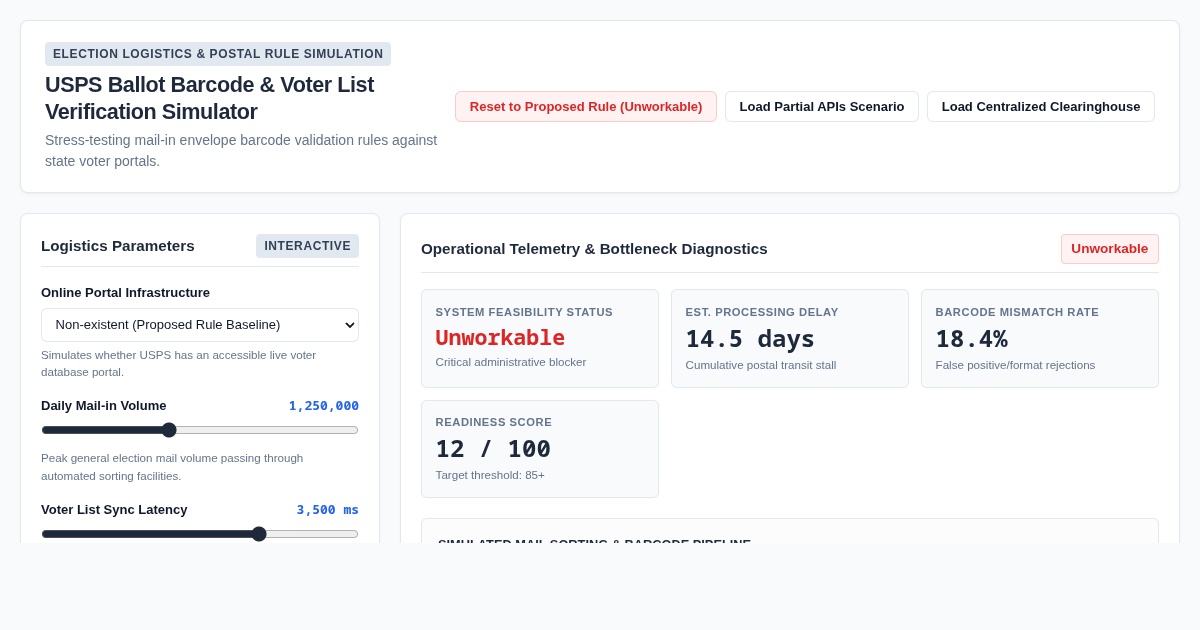Screen dimensions: 1200x630
Task: Click False positive/format rejections text
Action: 1015,365
